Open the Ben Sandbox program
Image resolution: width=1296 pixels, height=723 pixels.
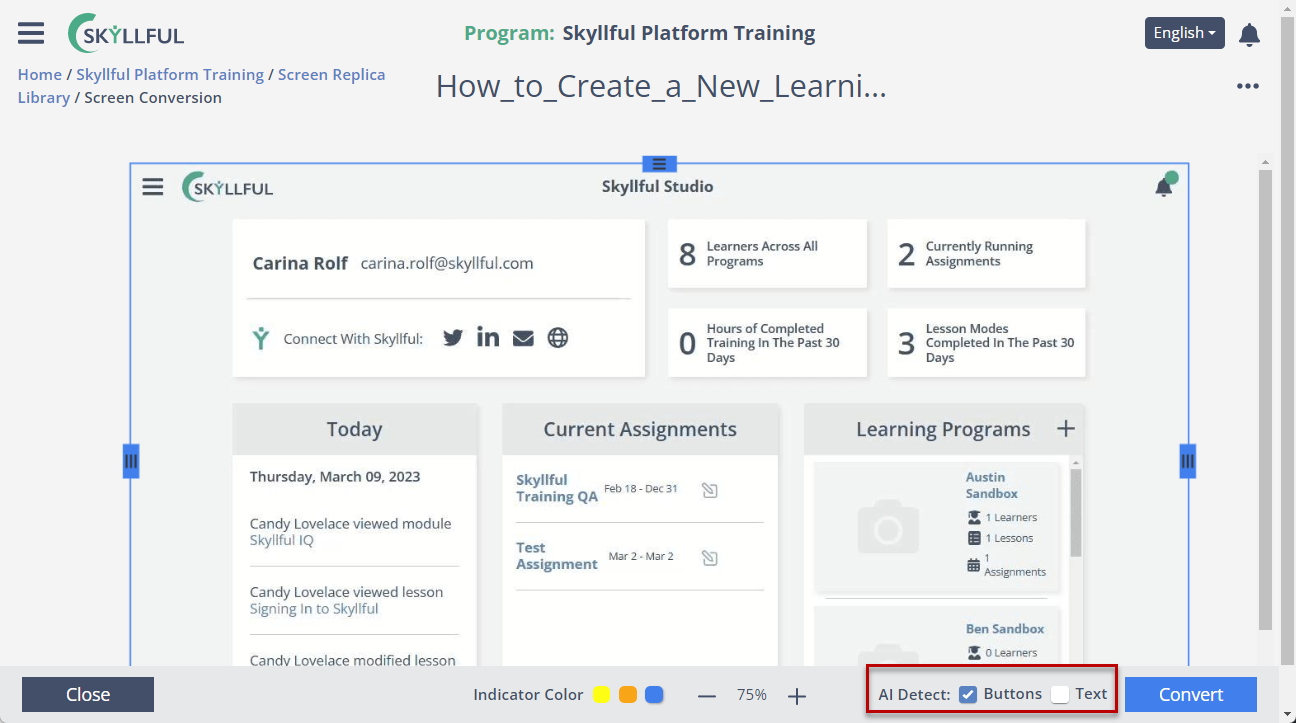pyautogui.click(x=1005, y=629)
